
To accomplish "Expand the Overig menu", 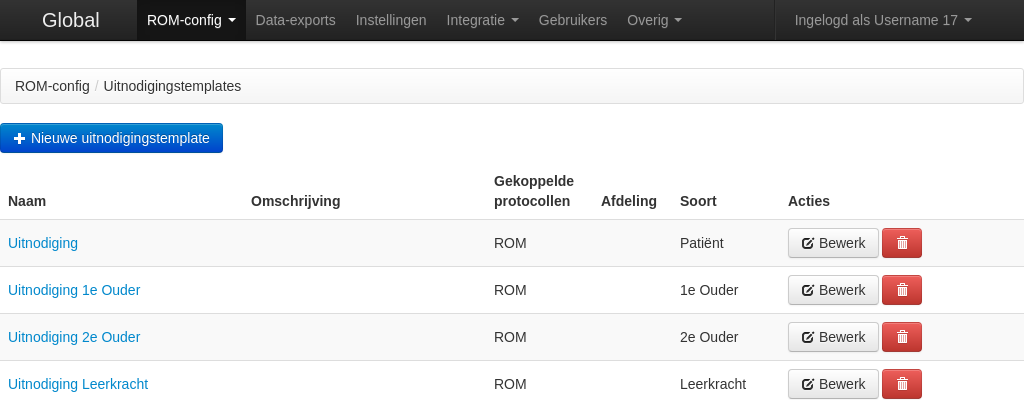I will (x=654, y=20).
